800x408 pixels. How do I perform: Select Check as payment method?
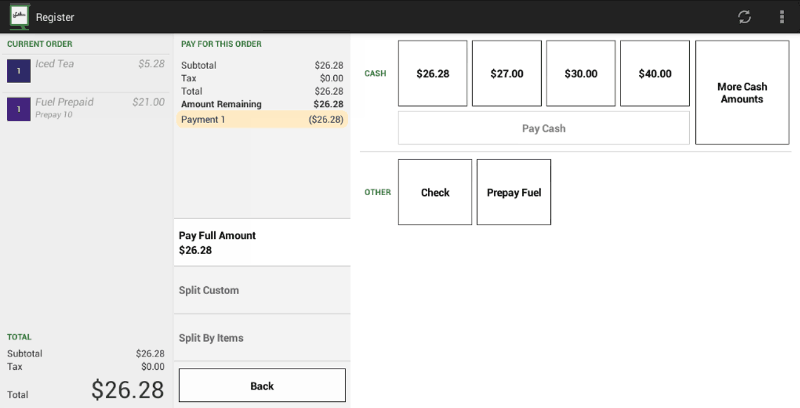point(435,192)
